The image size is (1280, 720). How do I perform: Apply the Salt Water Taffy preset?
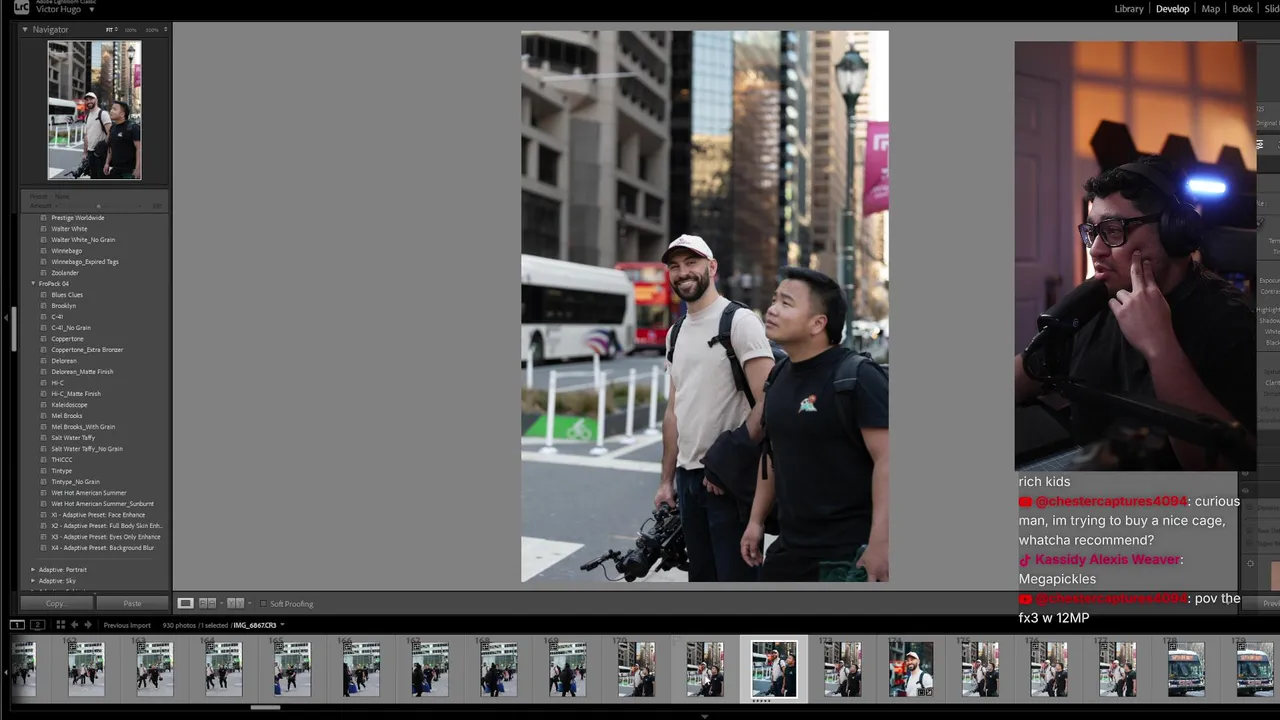point(73,438)
